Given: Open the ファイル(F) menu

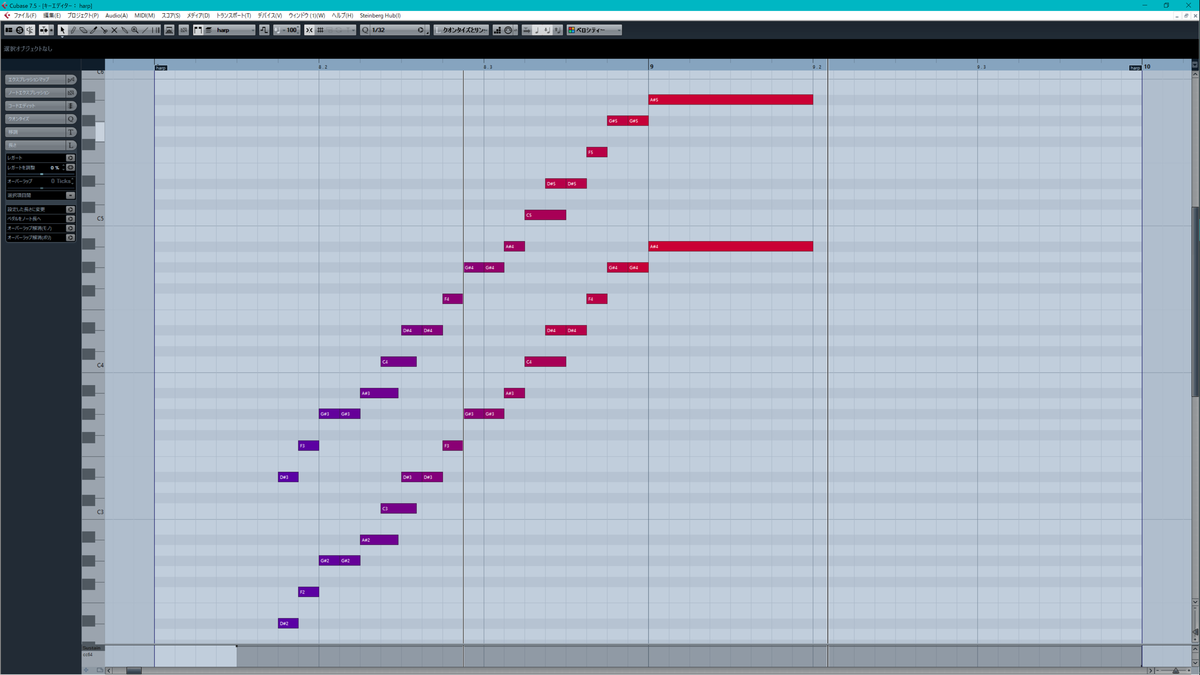Looking at the screenshot, I should [25, 16].
